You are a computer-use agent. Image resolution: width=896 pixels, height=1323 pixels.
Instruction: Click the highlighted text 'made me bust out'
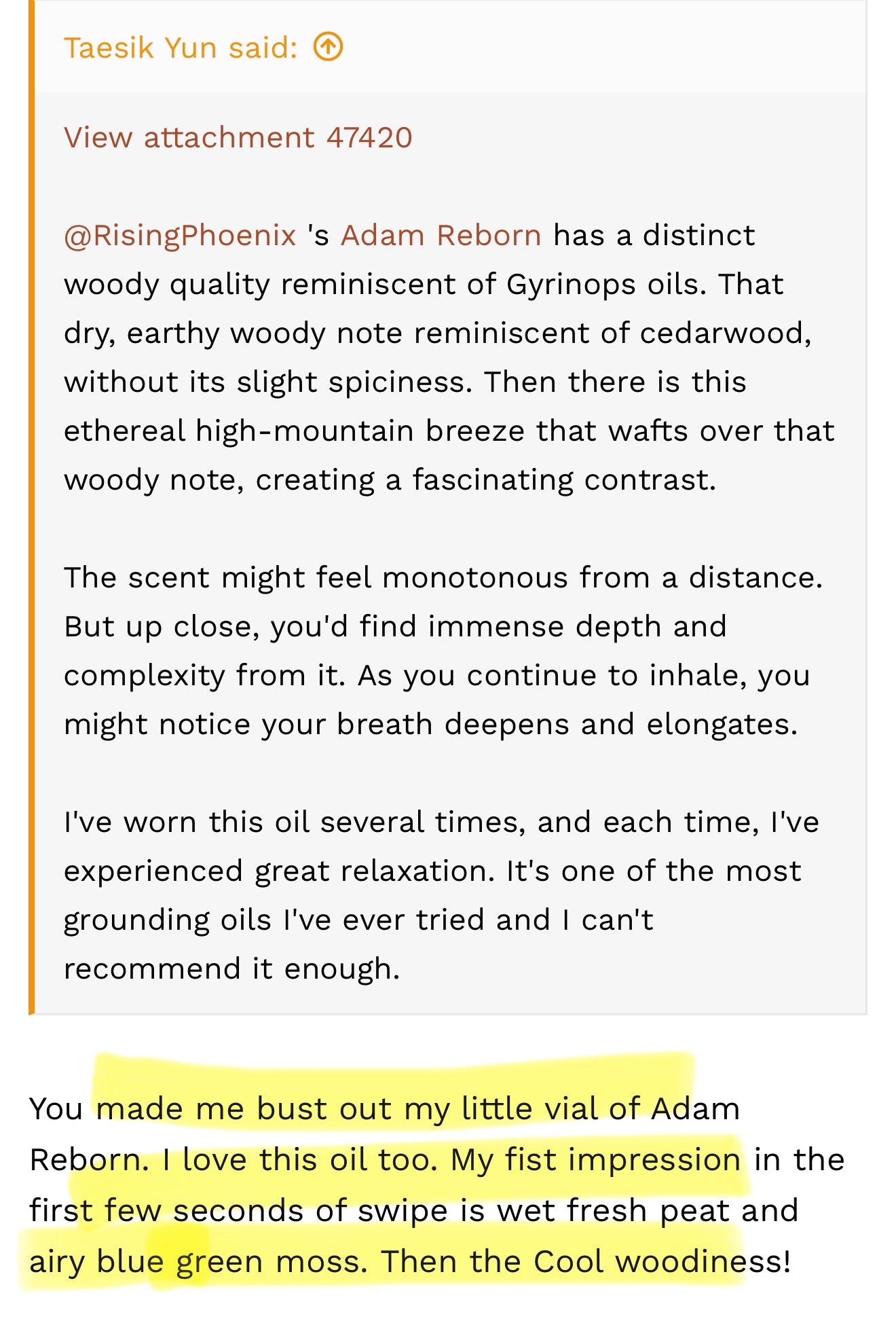tap(245, 1108)
